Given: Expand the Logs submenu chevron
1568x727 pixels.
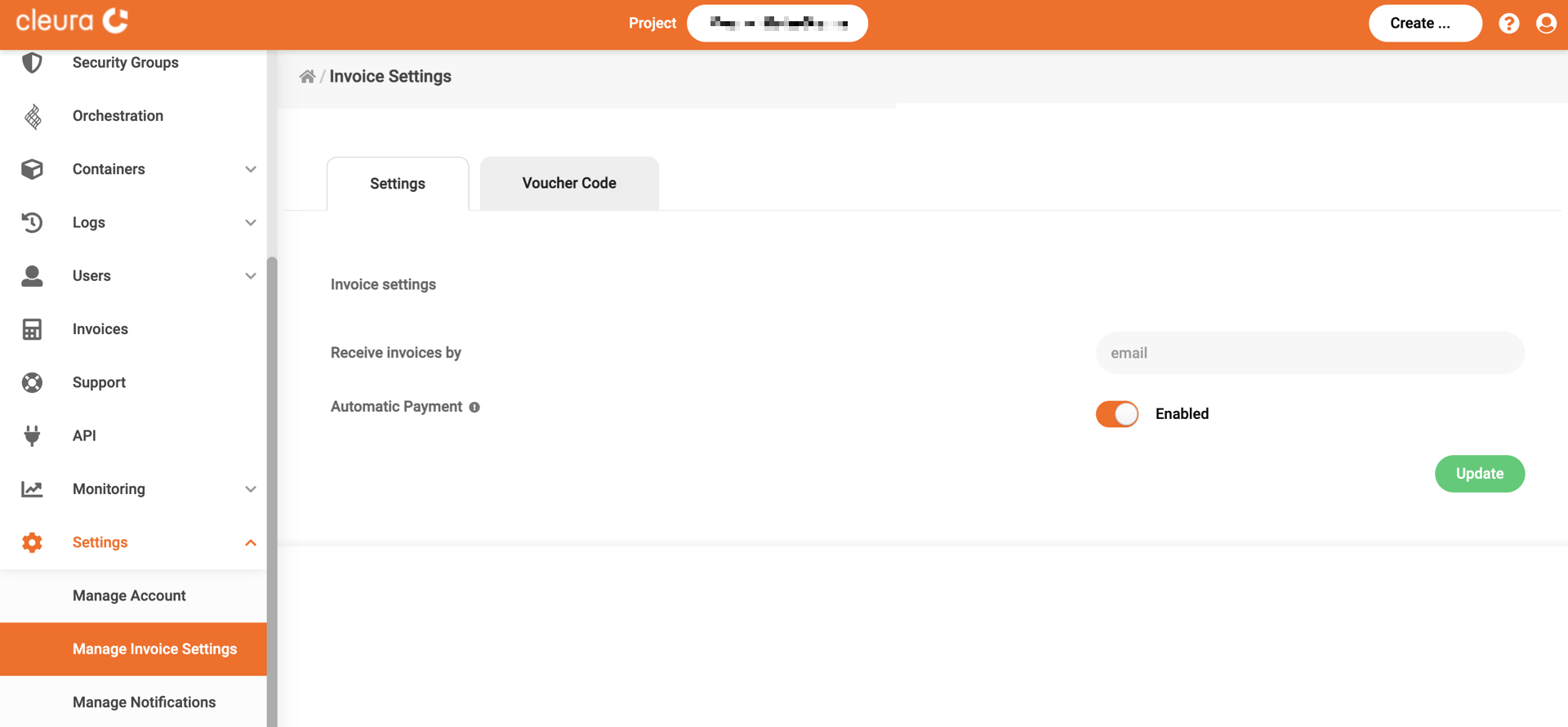Looking at the screenshot, I should (250, 222).
